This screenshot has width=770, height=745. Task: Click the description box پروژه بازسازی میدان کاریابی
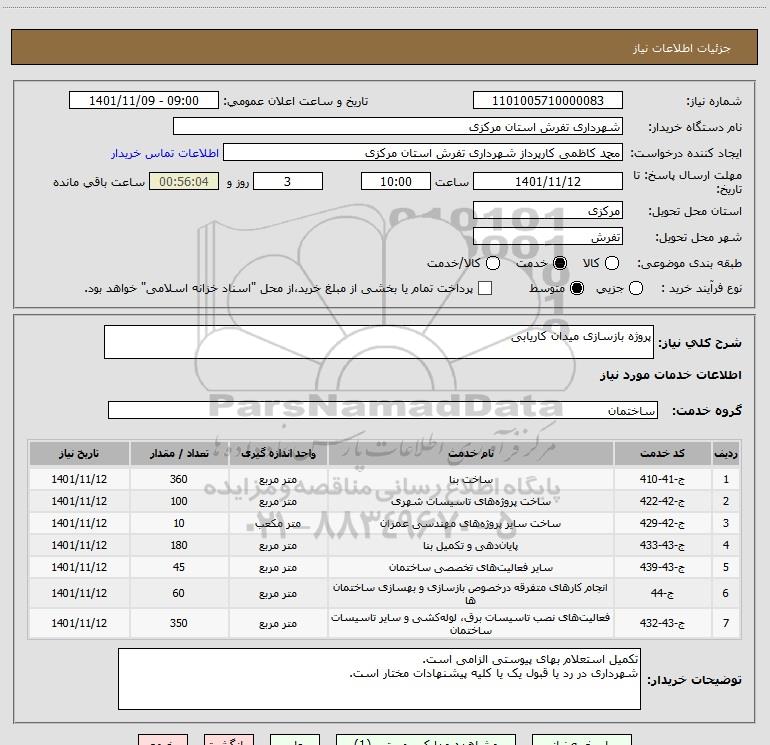(379, 342)
